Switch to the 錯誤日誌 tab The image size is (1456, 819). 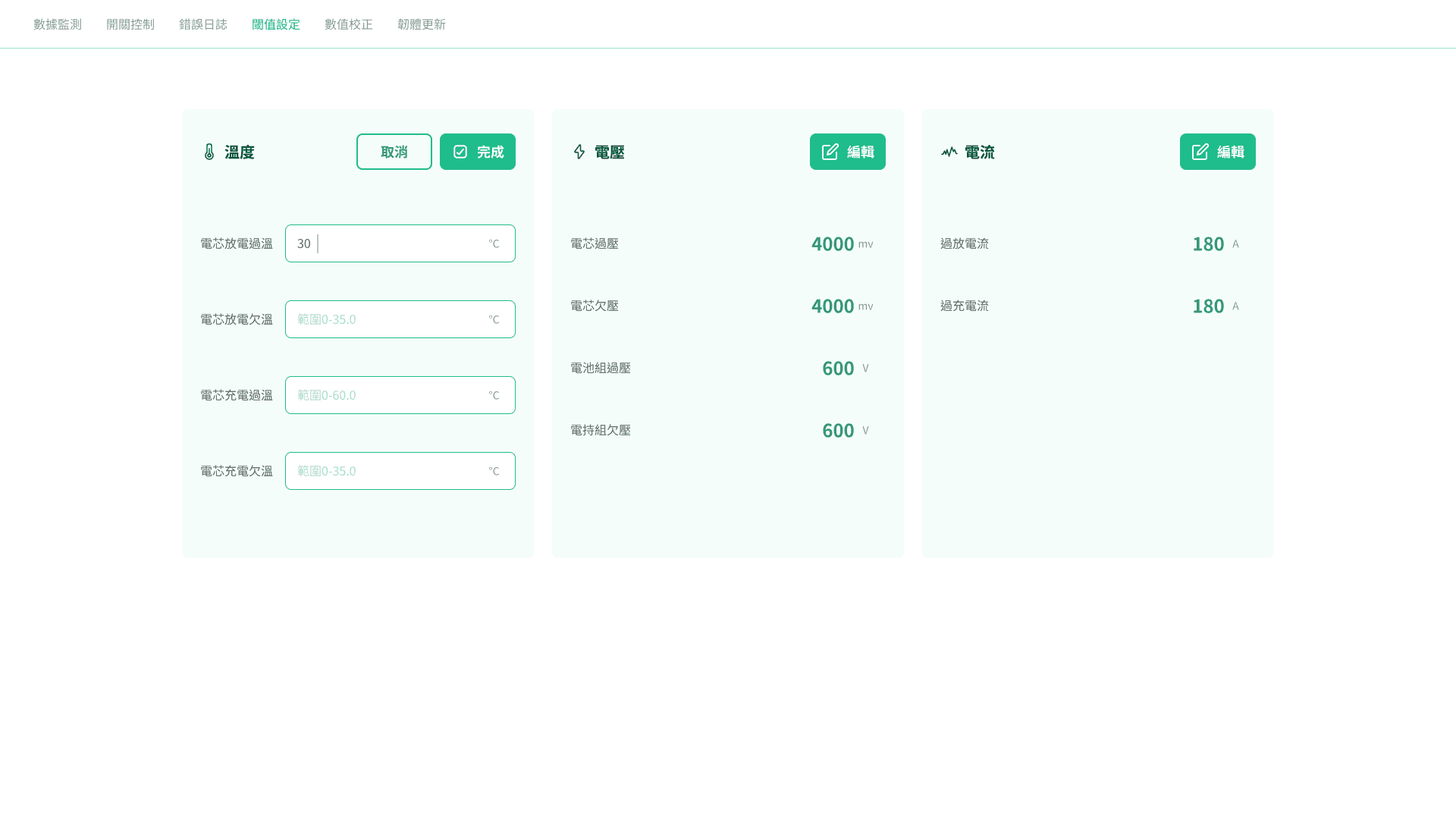click(202, 24)
